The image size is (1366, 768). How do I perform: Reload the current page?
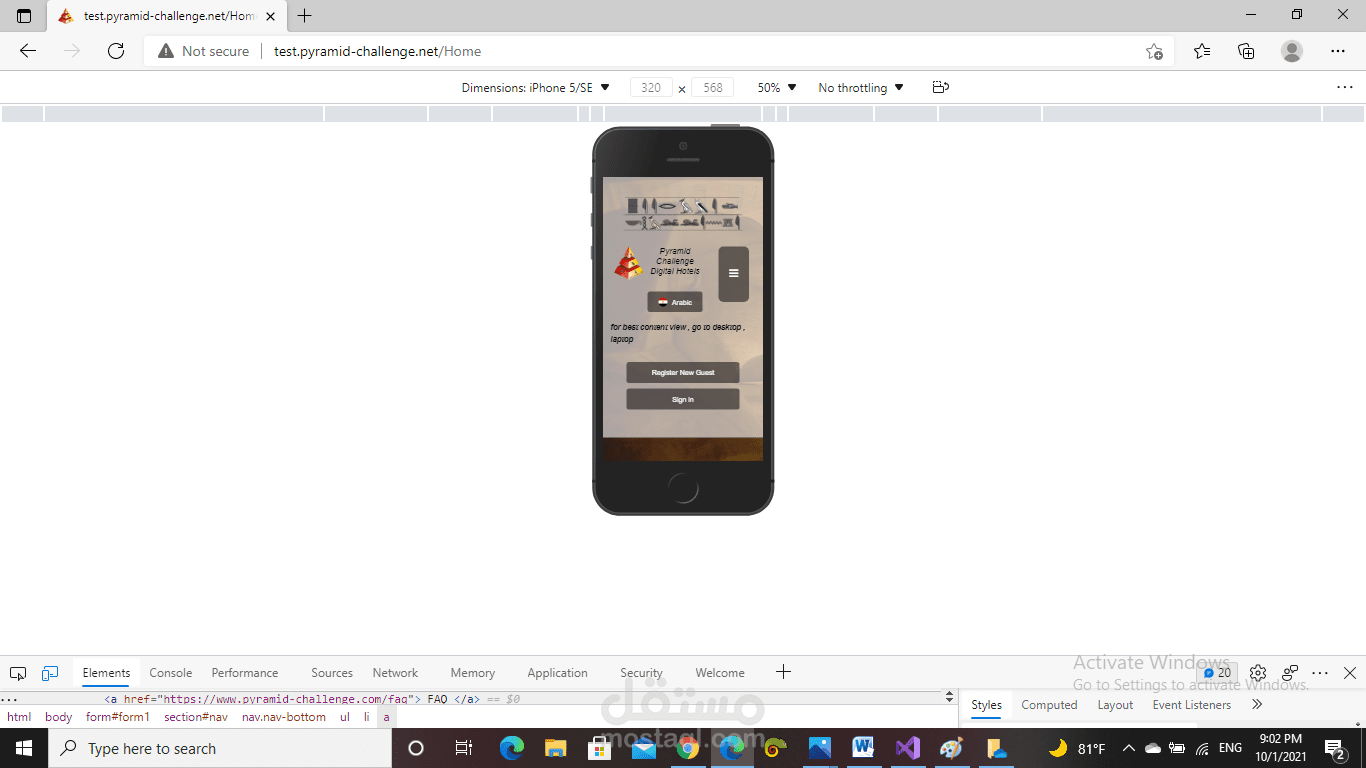(116, 51)
